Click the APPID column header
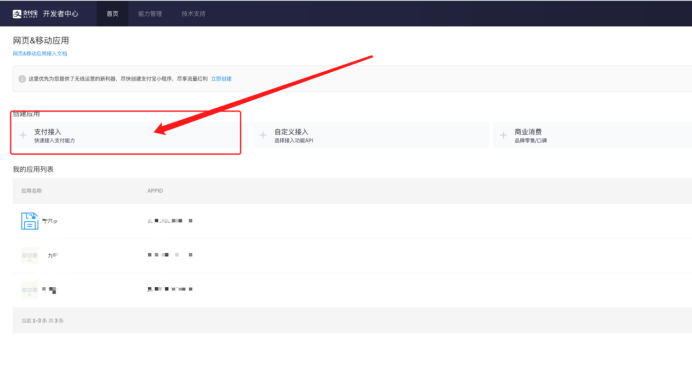The height and width of the screenshot is (384, 692). 155,191
